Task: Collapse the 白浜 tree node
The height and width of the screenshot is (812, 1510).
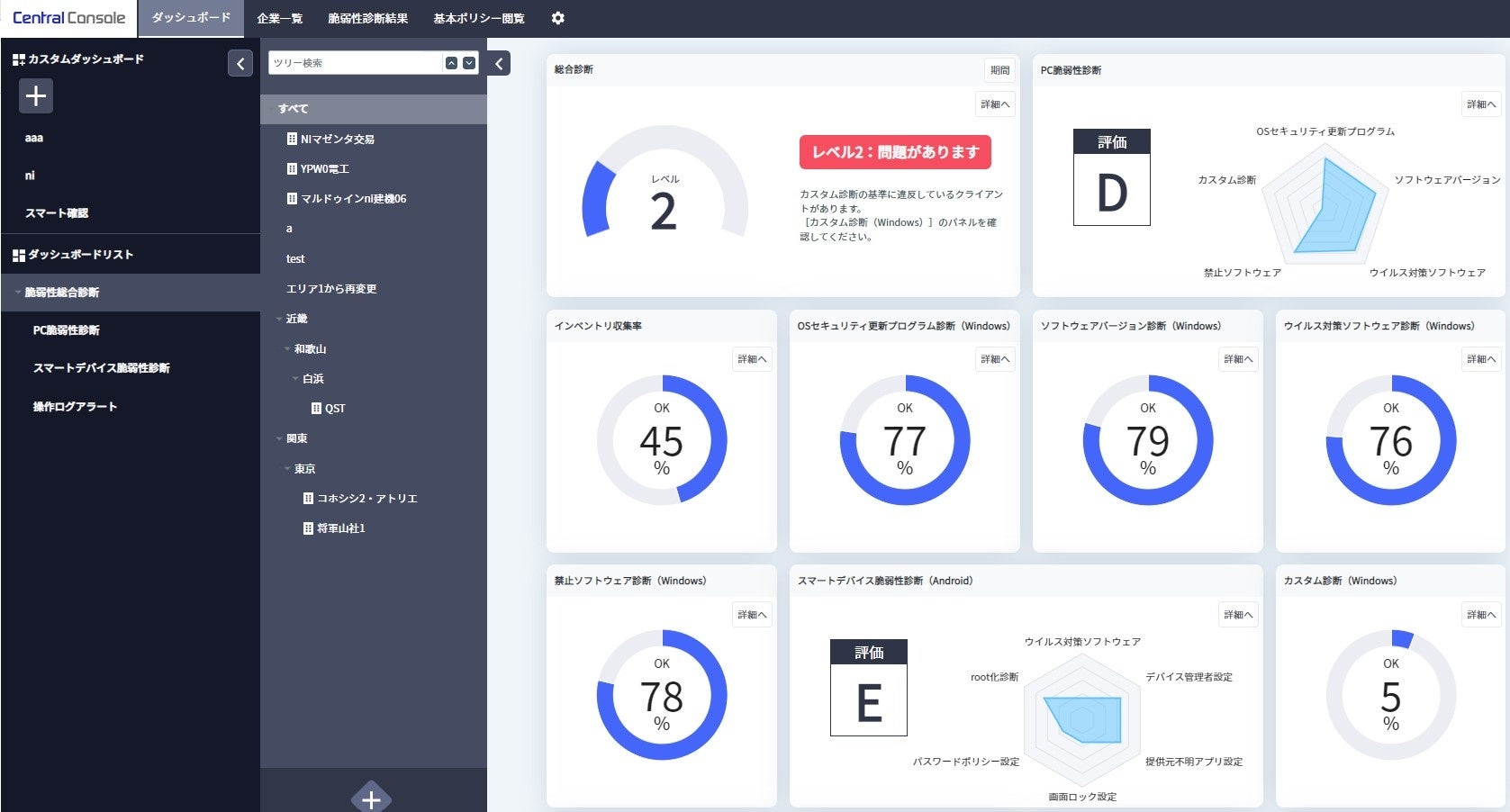Action: (x=295, y=379)
